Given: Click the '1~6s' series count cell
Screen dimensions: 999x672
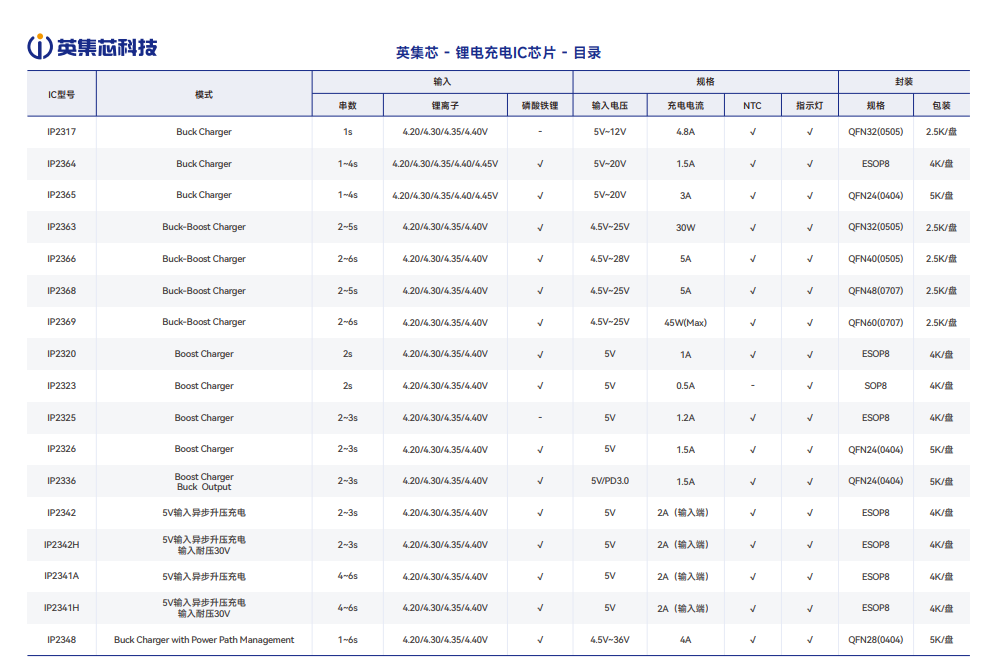Looking at the screenshot, I should (x=348, y=640).
